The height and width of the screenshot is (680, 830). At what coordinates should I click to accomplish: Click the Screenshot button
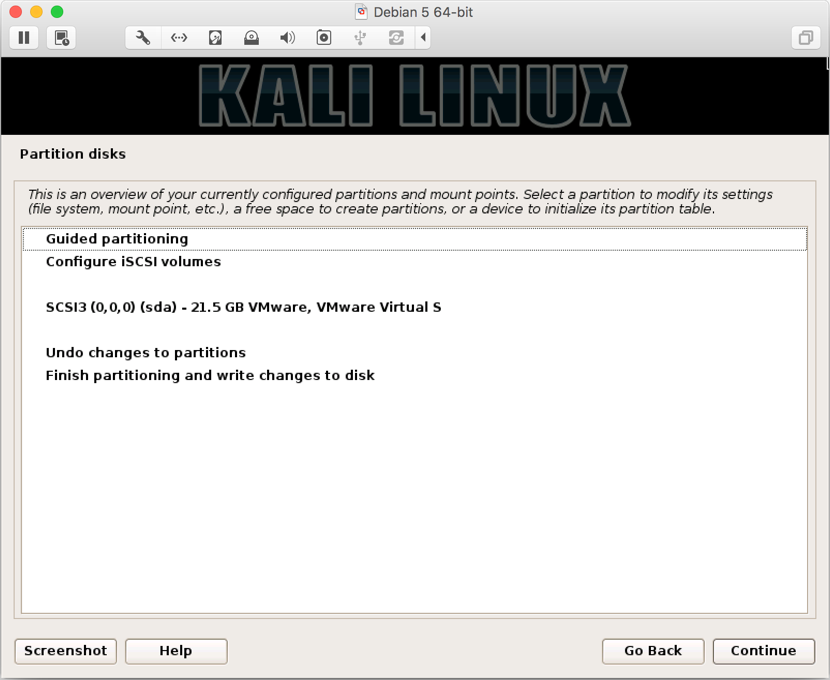point(66,651)
